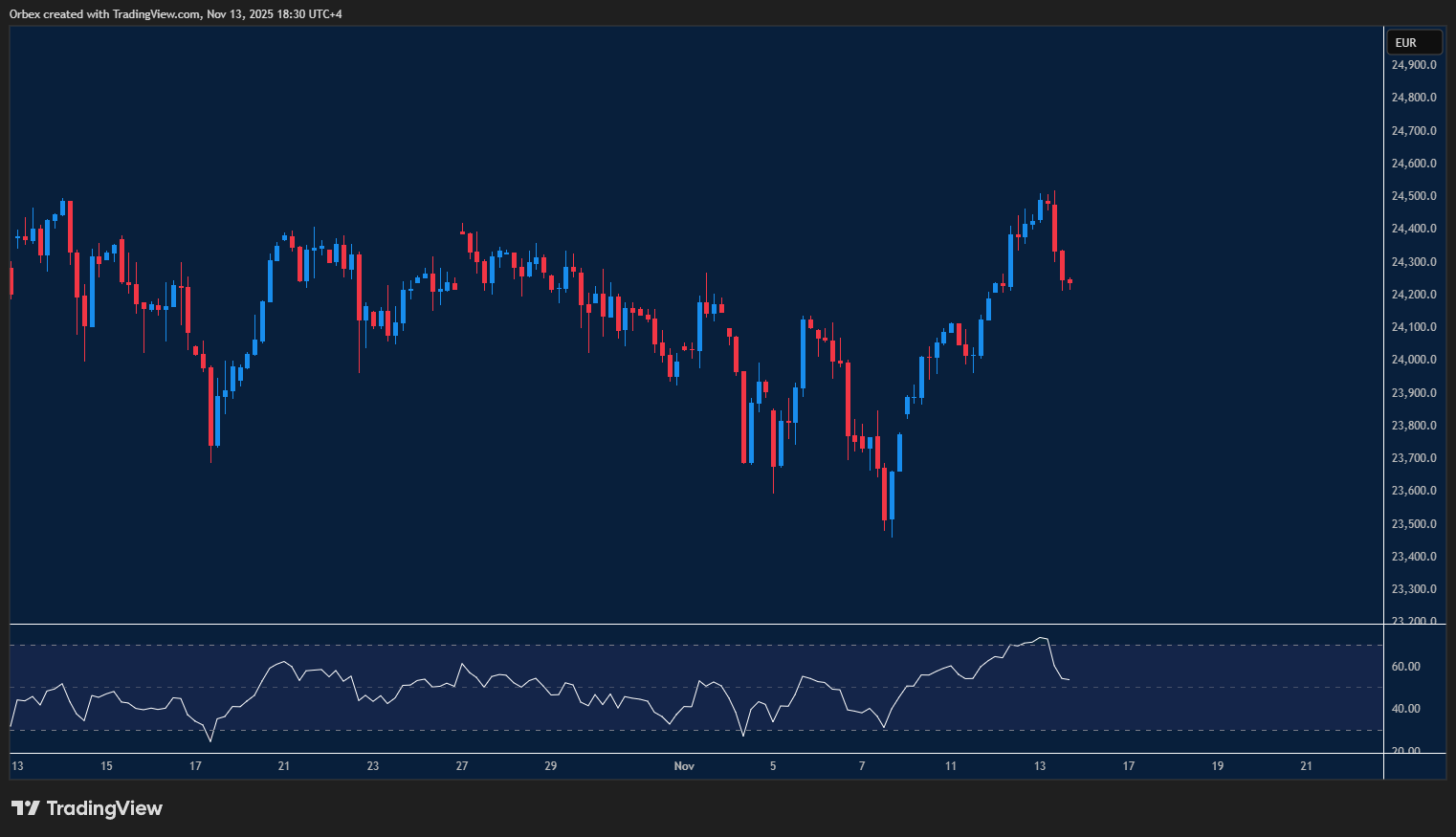Click the 24,000.0 price level label
This screenshot has height=837, width=1456.
1413,360
